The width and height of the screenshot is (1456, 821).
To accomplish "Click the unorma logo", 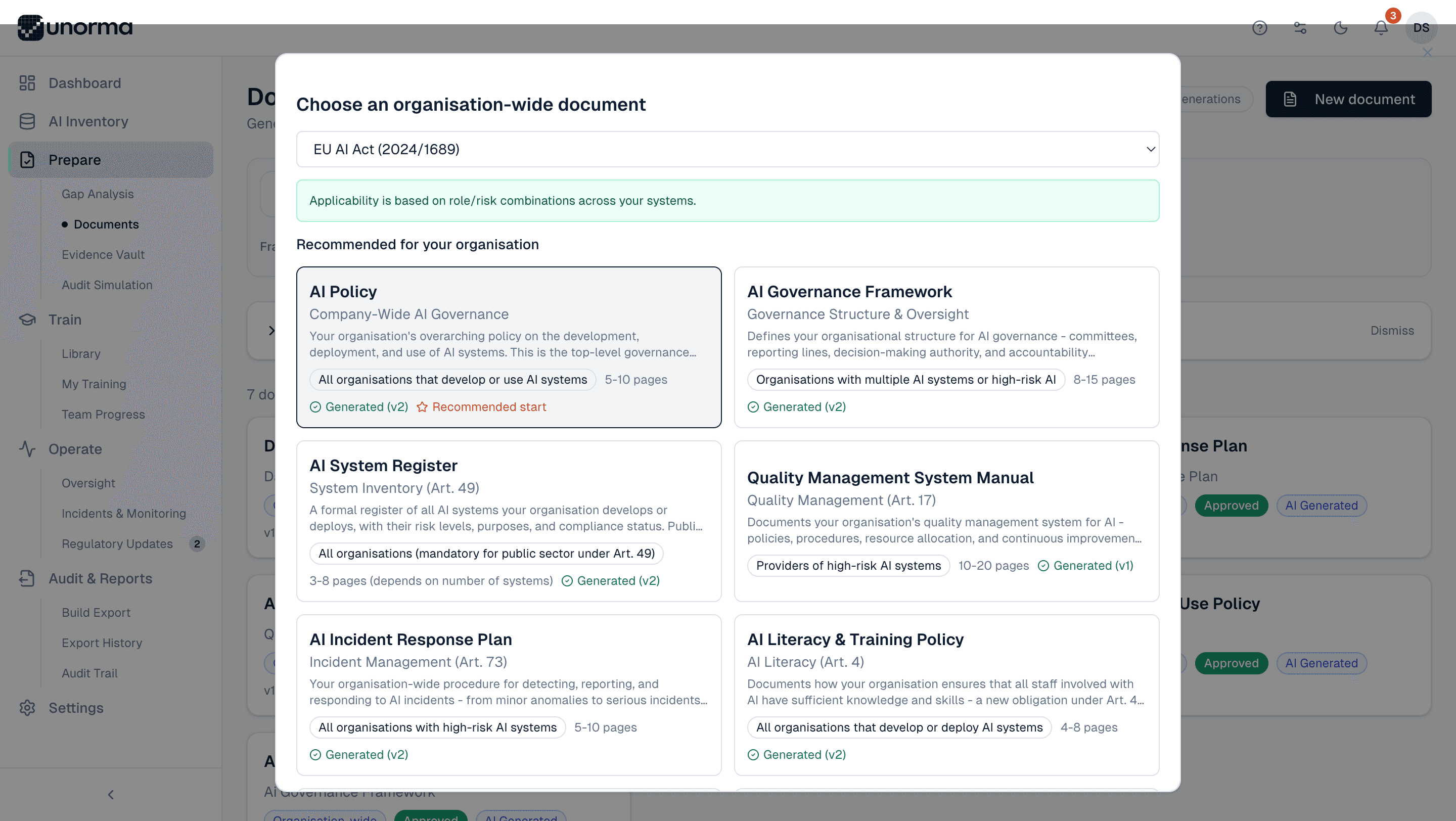I will click(x=75, y=27).
